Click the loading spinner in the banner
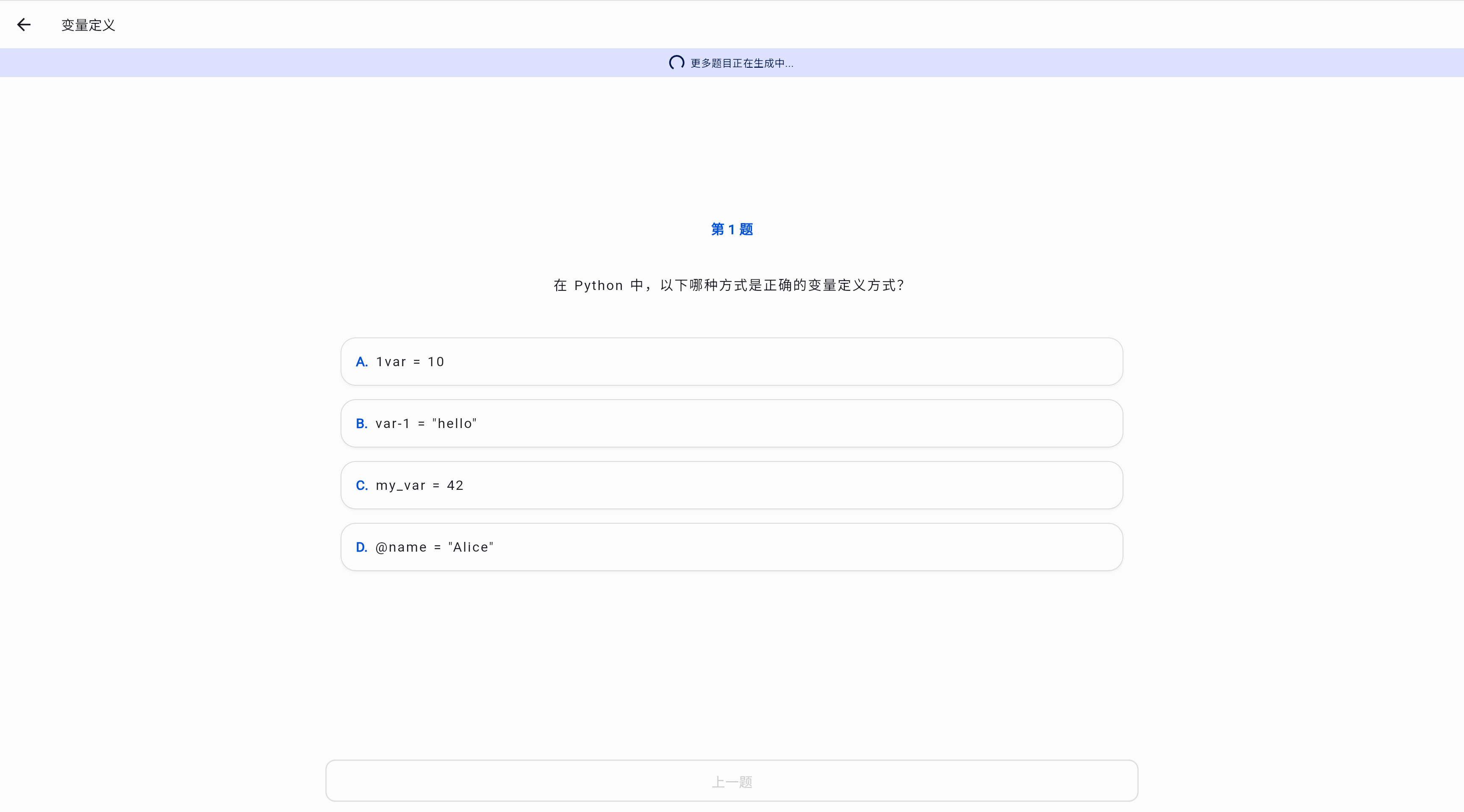Image resolution: width=1464 pixels, height=812 pixels. click(x=677, y=63)
